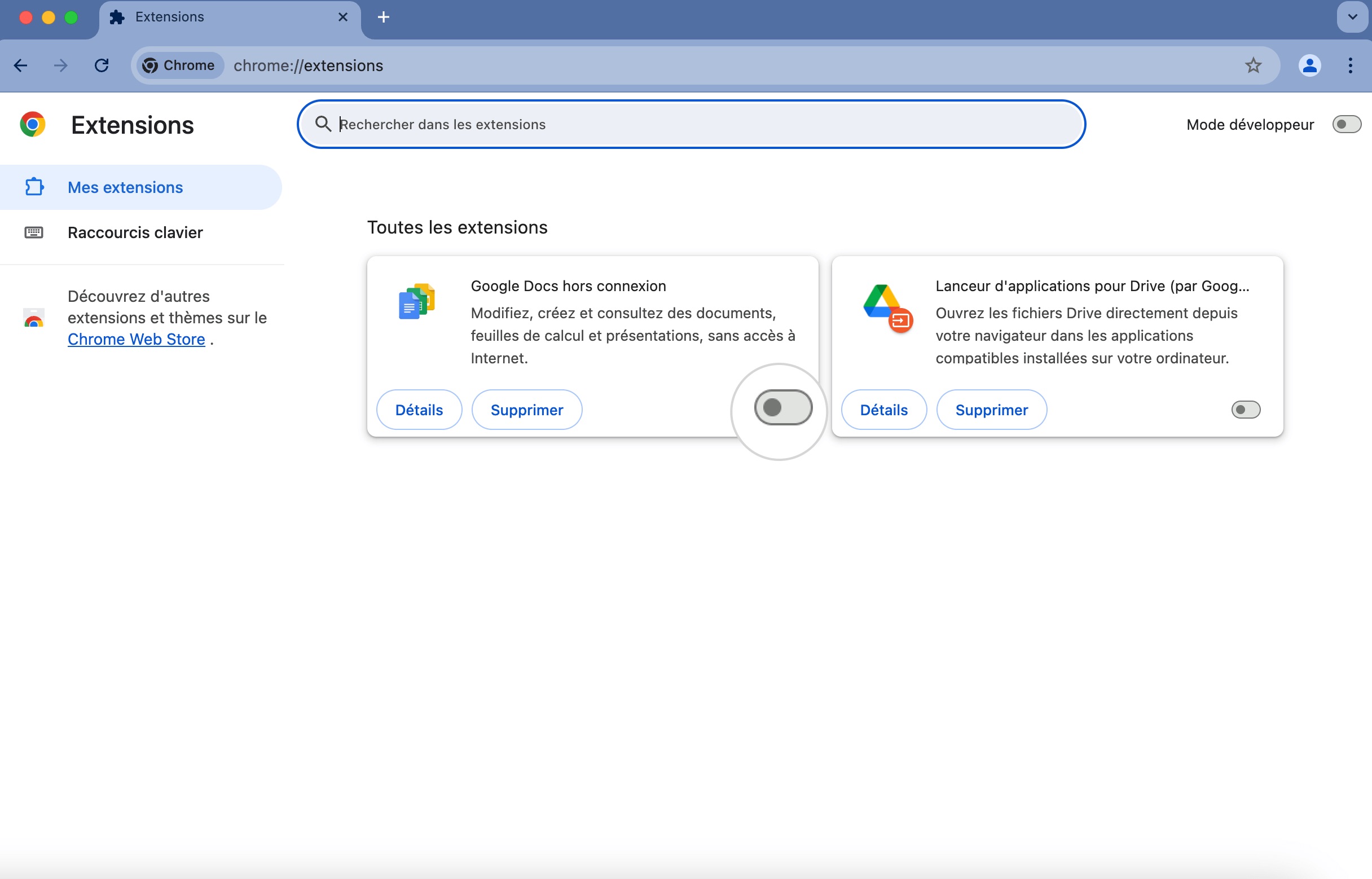Click the Extensions page title
The image size is (1372, 879).
point(133,125)
